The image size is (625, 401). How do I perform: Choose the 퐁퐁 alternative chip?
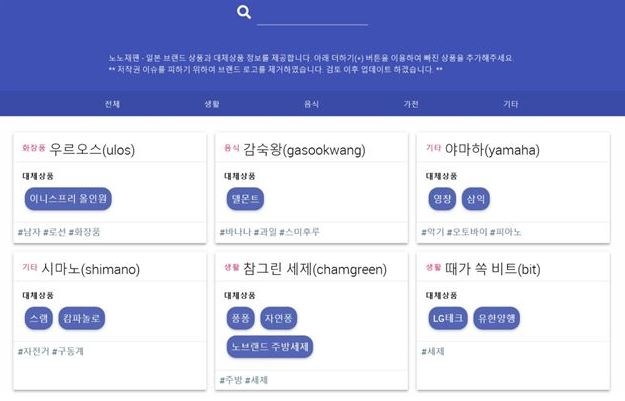pyautogui.click(x=240, y=319)
